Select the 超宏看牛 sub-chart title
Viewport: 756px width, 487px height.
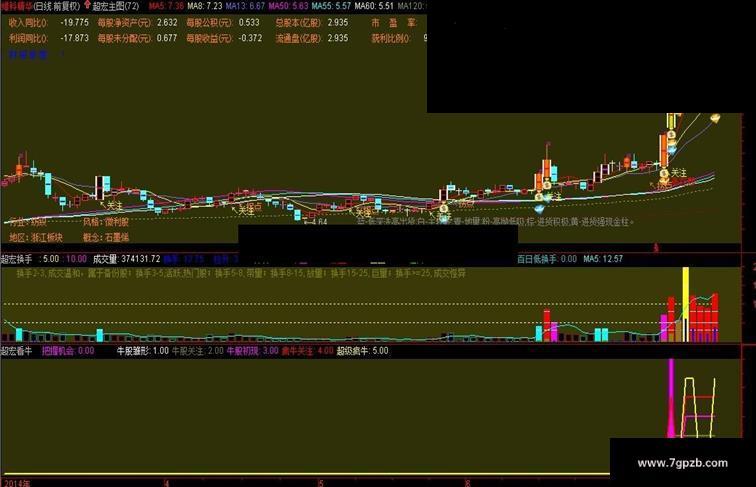(16, 351)
